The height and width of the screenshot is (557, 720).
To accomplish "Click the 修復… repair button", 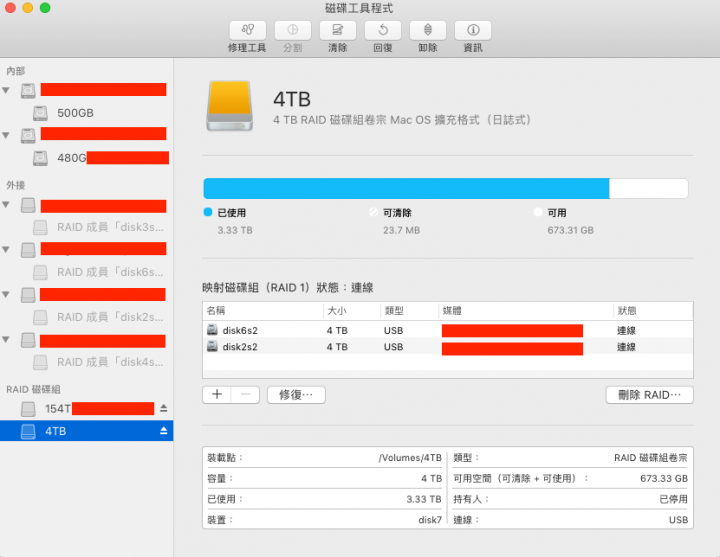I will 296,394.
